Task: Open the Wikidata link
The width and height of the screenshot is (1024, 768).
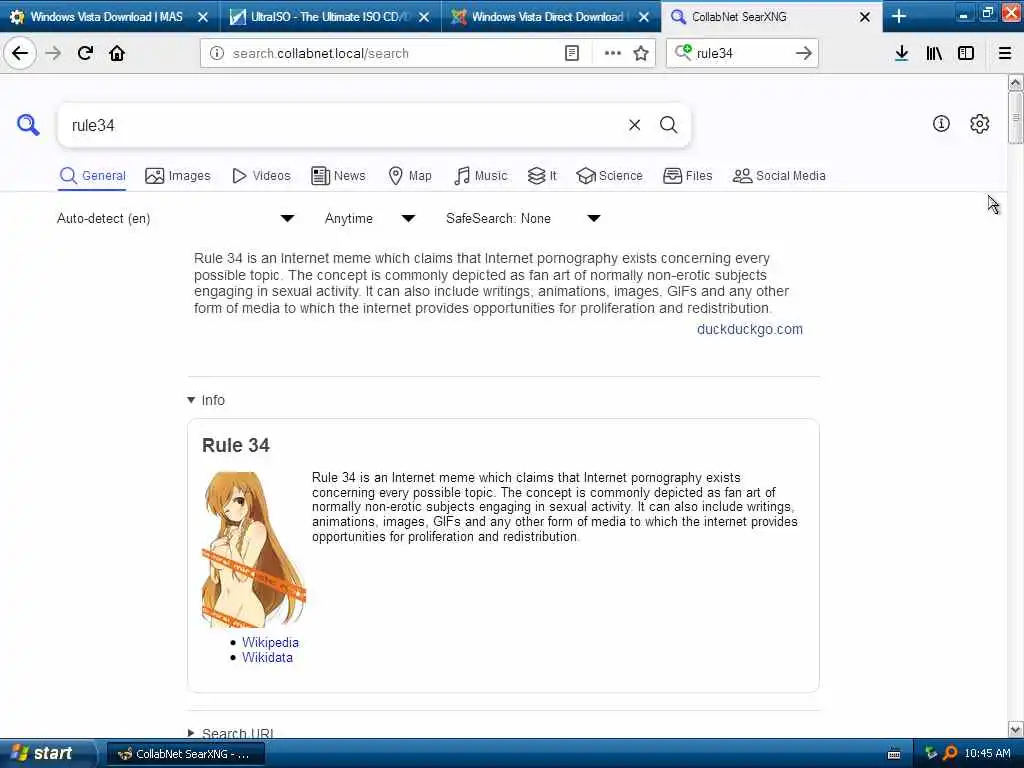Action: [267, 657]
